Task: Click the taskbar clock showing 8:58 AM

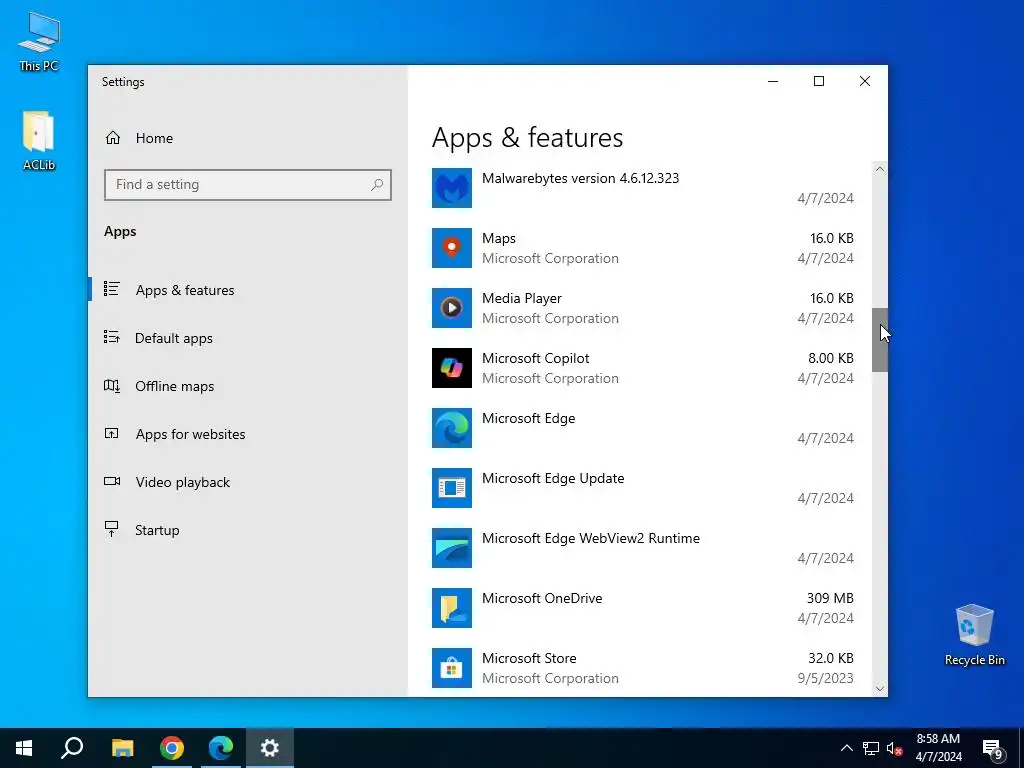Action: [938, 748]
